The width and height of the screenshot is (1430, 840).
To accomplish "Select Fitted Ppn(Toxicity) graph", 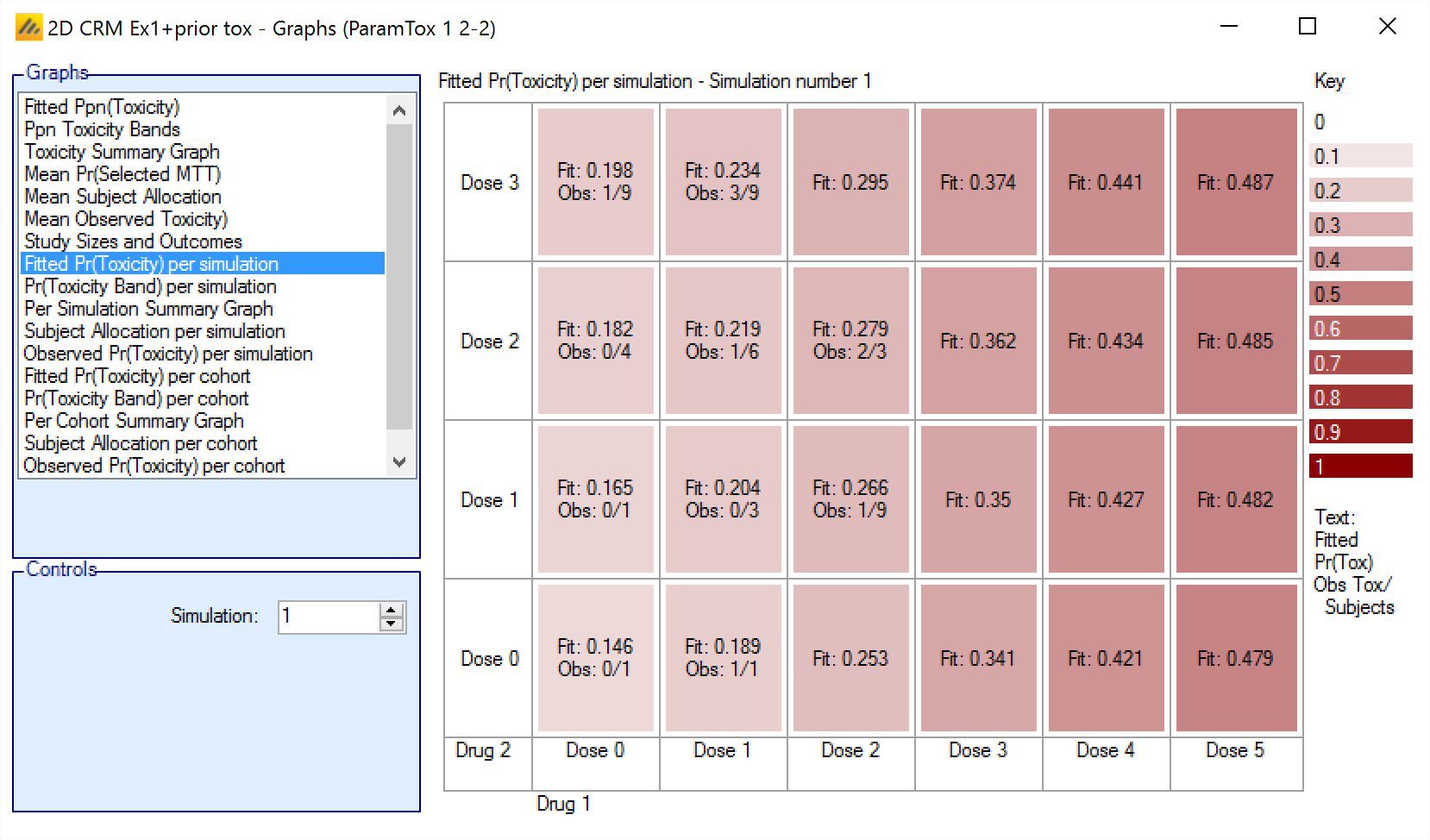I will (x=102, y=107).
